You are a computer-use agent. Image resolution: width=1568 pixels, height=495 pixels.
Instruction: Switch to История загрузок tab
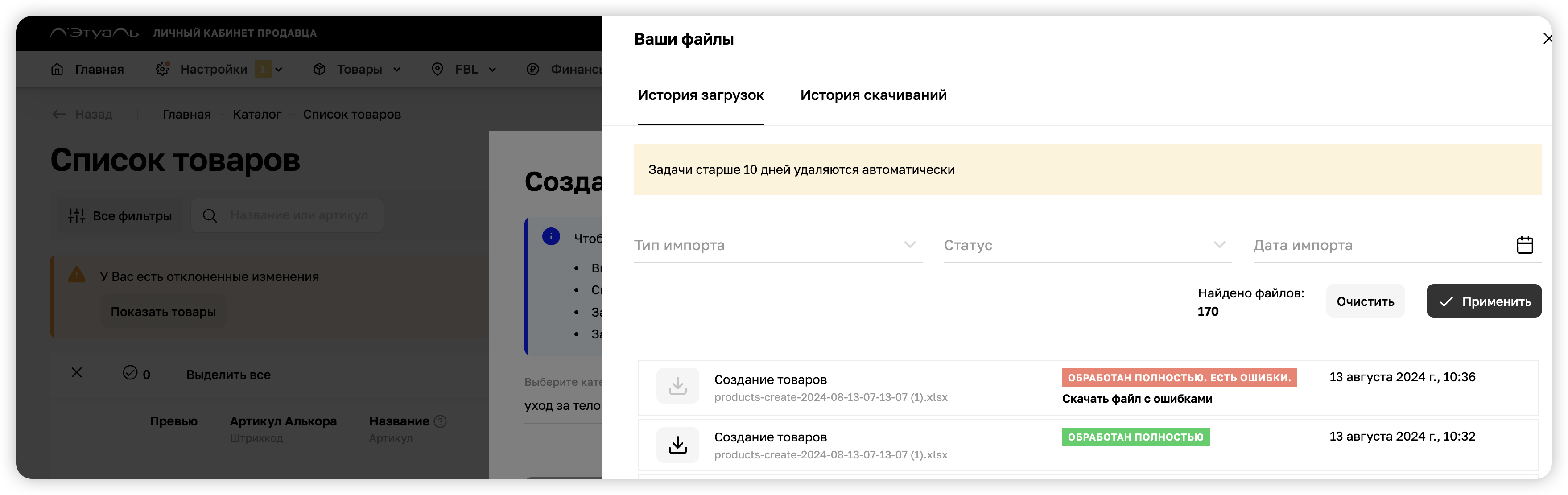[x=701, y=95]
